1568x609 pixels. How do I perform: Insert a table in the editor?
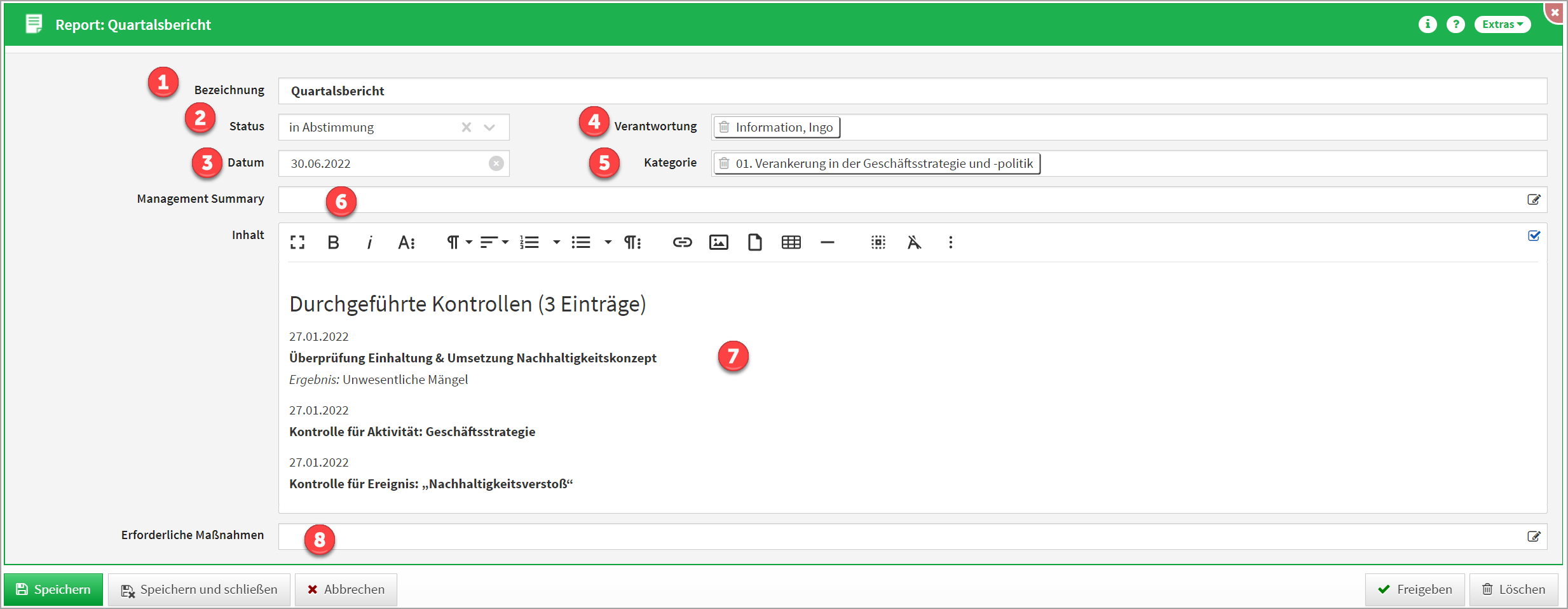791,242
